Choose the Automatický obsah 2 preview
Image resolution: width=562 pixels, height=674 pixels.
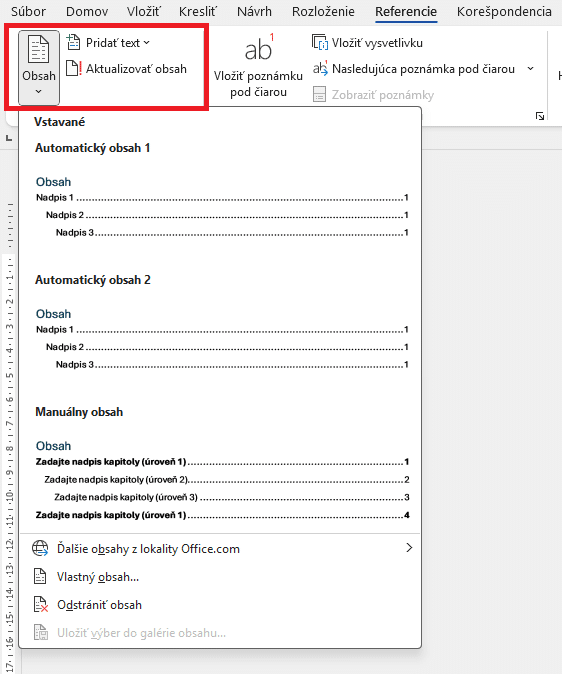click(220, 340)
